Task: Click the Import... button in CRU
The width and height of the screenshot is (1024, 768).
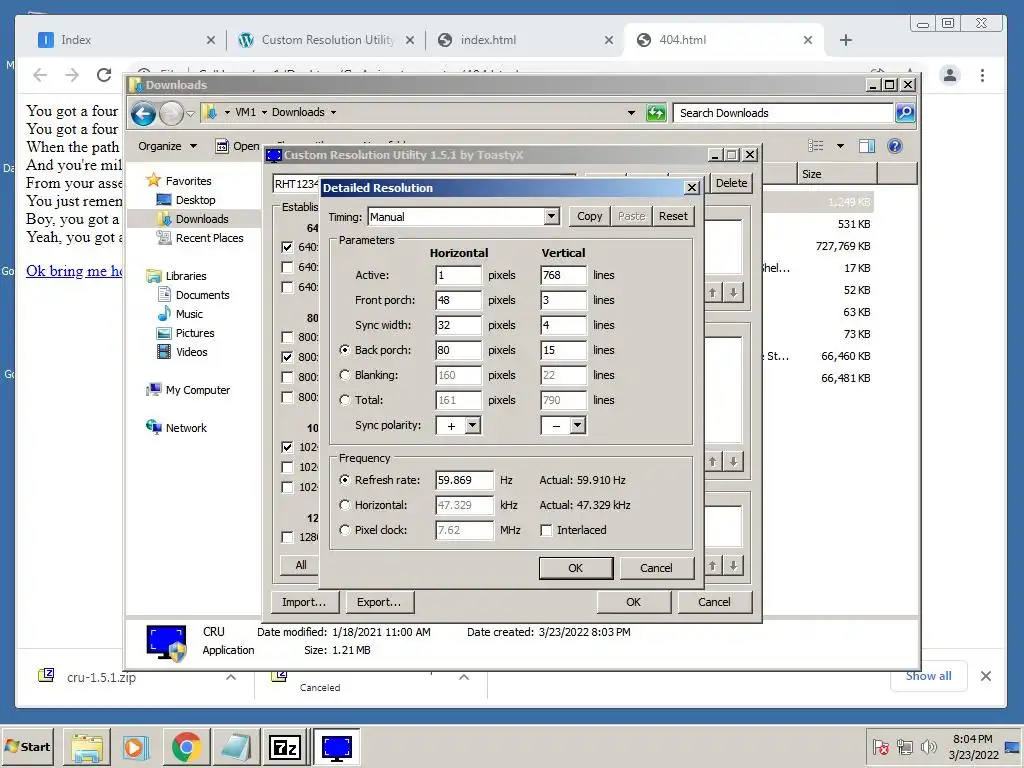Action: [x=304, y=602]
